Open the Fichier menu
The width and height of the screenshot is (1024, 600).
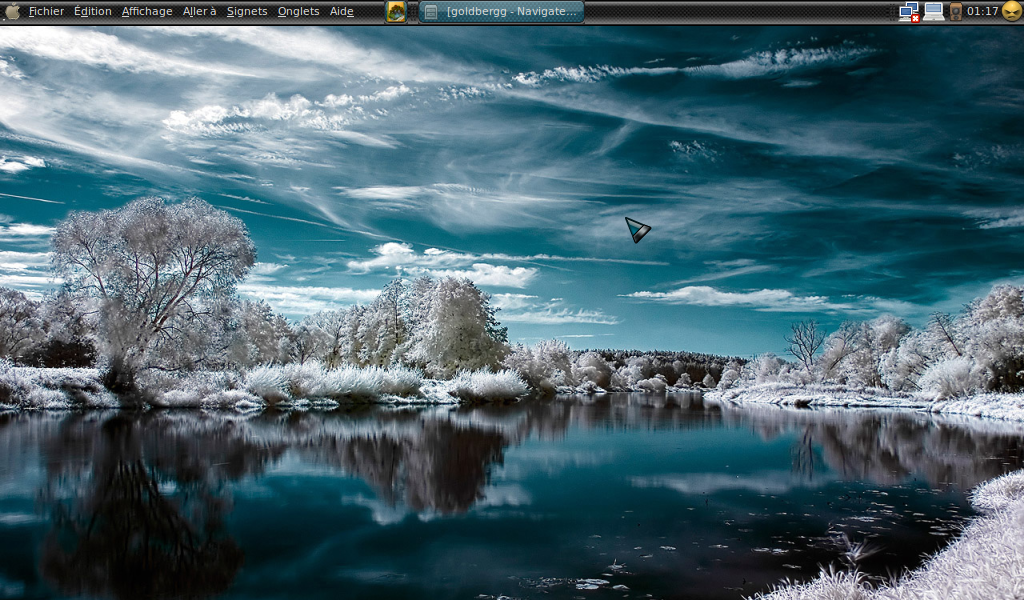[46, 12]
